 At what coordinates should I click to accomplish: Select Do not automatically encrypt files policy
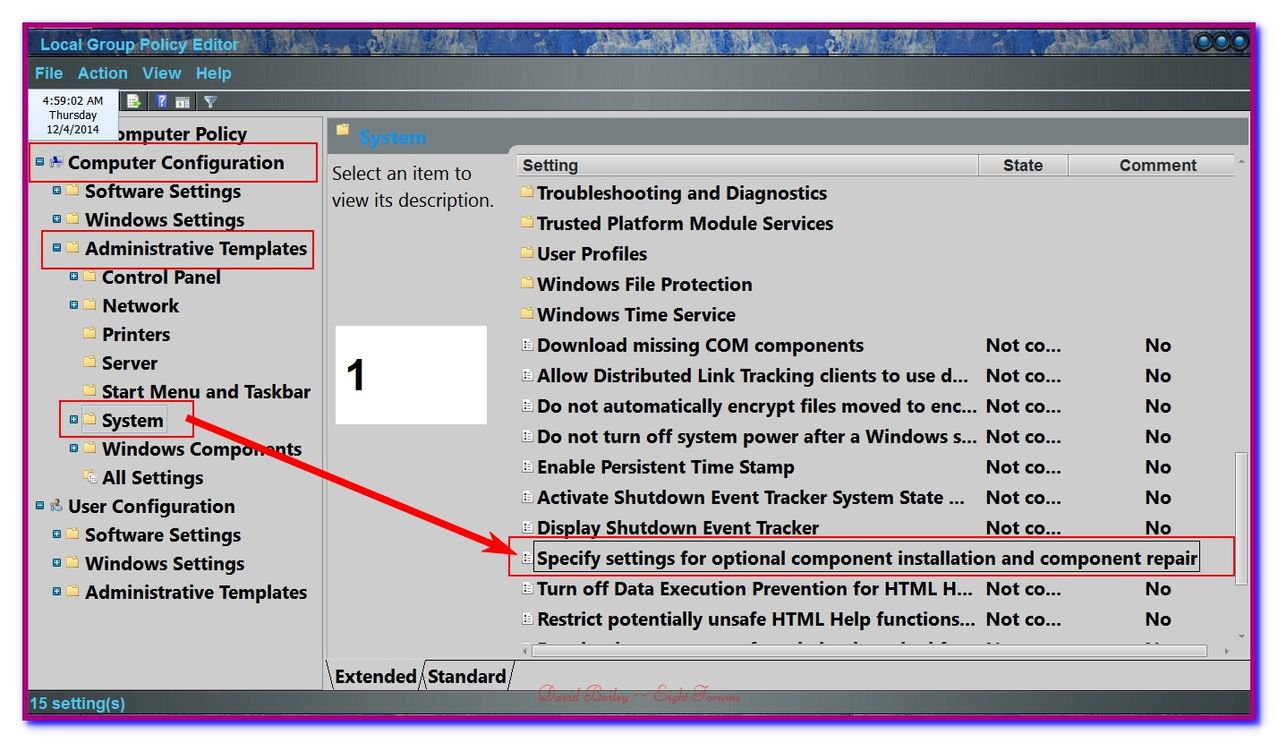[757, 406]
